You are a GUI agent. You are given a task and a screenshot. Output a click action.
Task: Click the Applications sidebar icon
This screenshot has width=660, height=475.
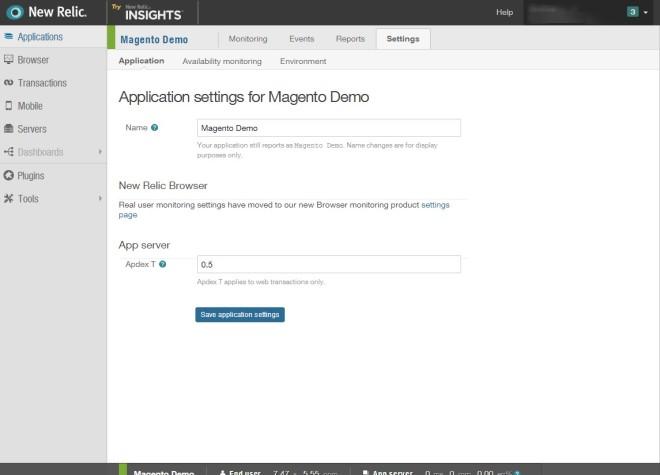9,37
